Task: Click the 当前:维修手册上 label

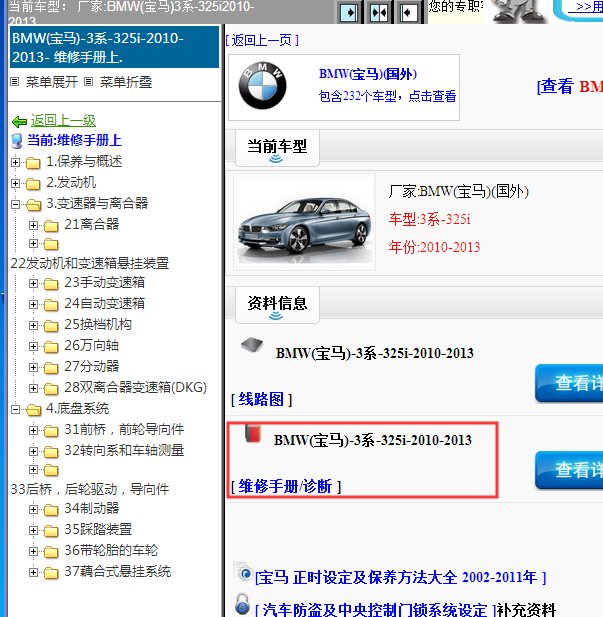Action: tap(74, 140)
